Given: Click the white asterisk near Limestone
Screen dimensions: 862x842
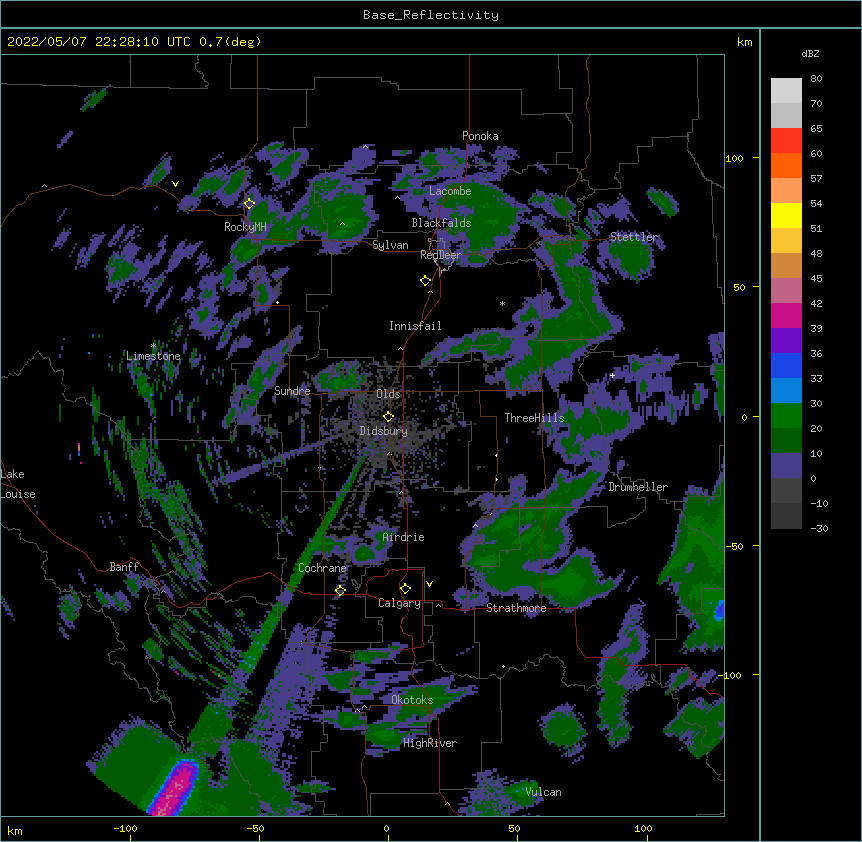Looking at the screenshot, I should click(x=153, y=346).
